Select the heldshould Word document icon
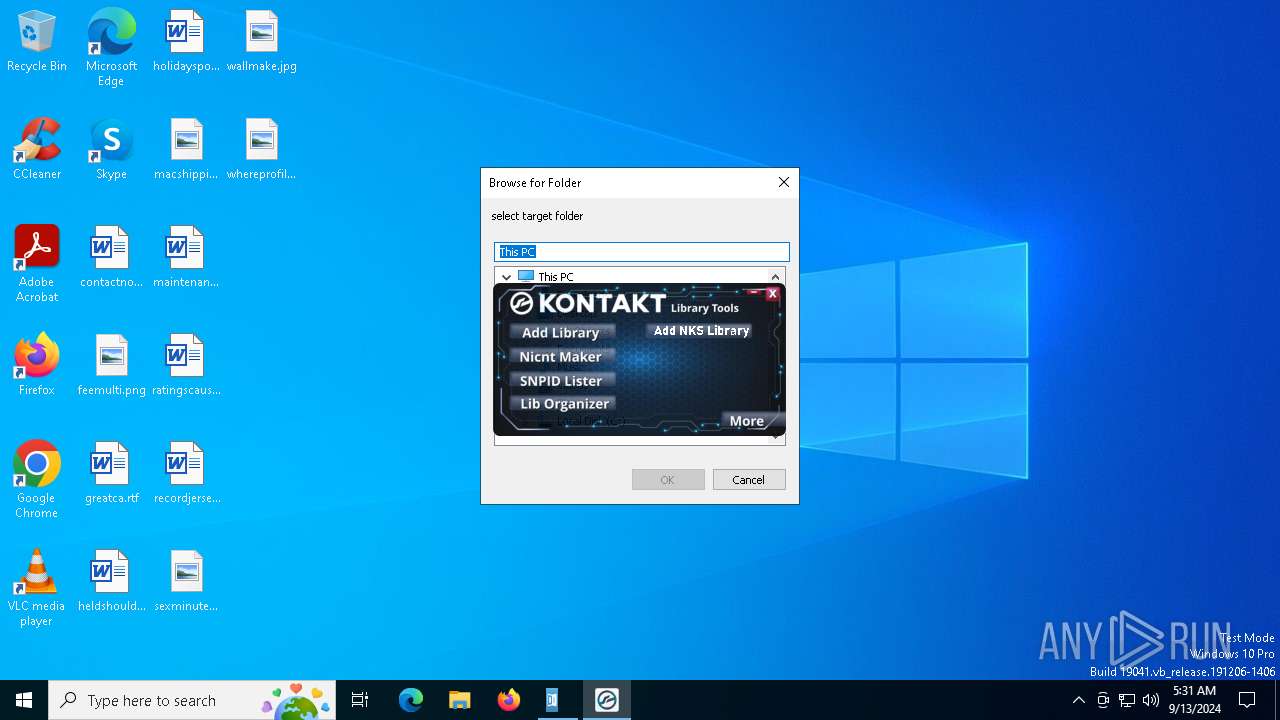This screenshot has width=1280, height=720. tap(111, 581)
